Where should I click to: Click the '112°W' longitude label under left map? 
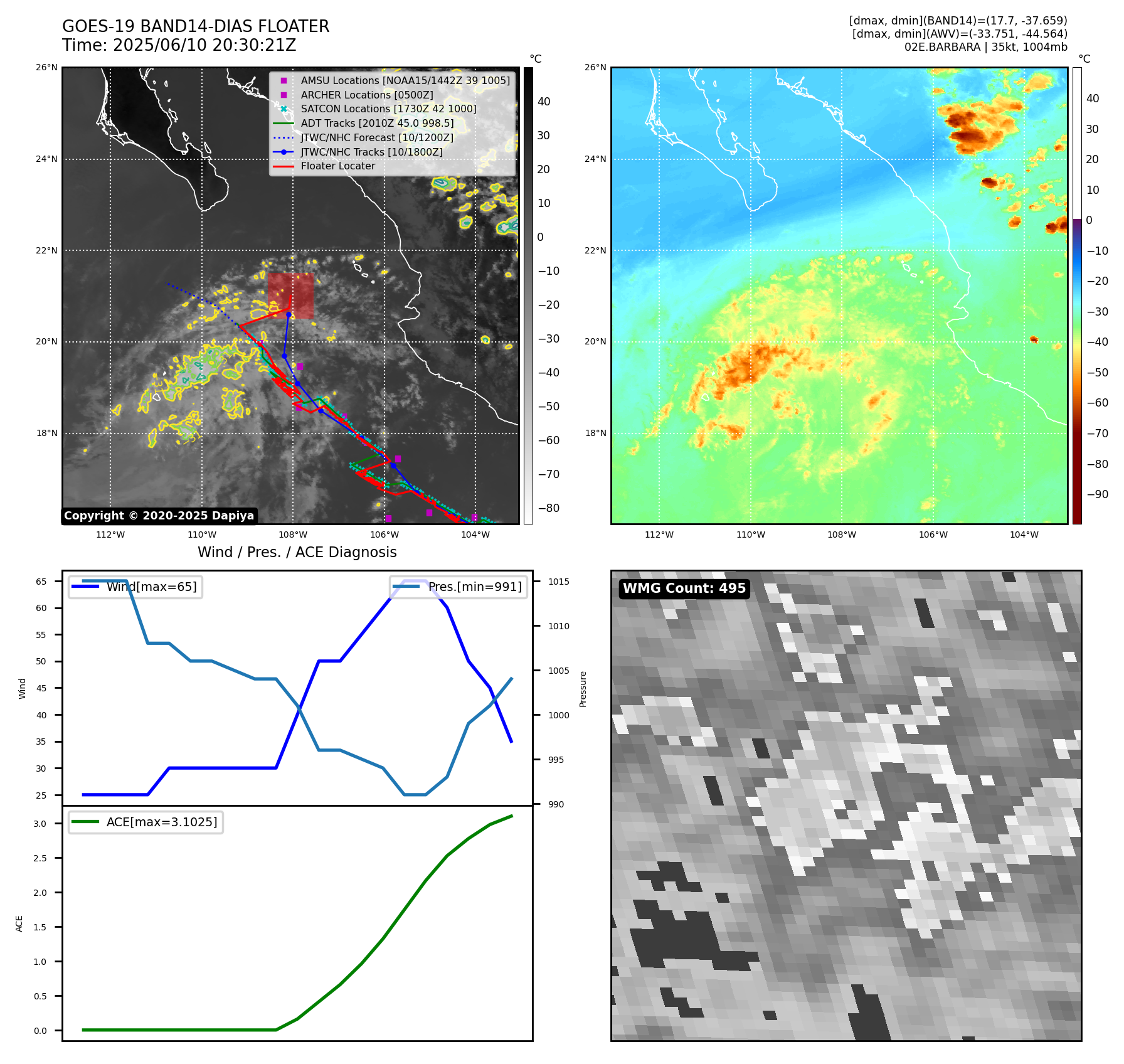[x=110, y=535]
